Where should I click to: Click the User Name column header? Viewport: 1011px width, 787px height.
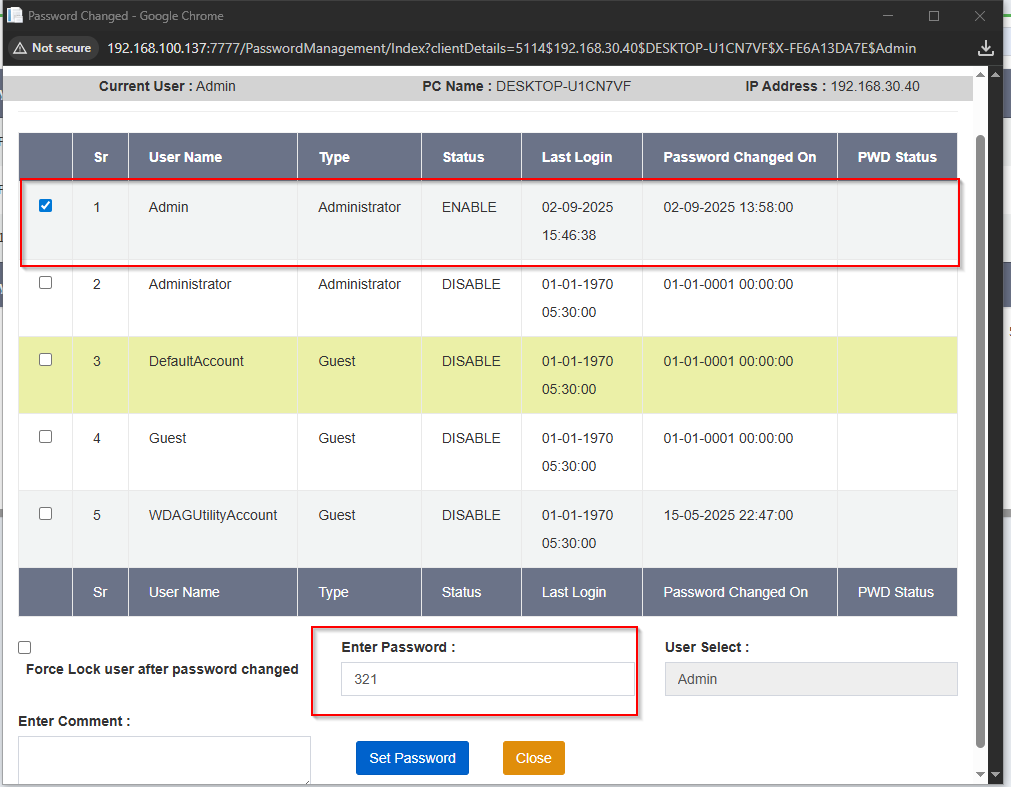pos(185,157)
